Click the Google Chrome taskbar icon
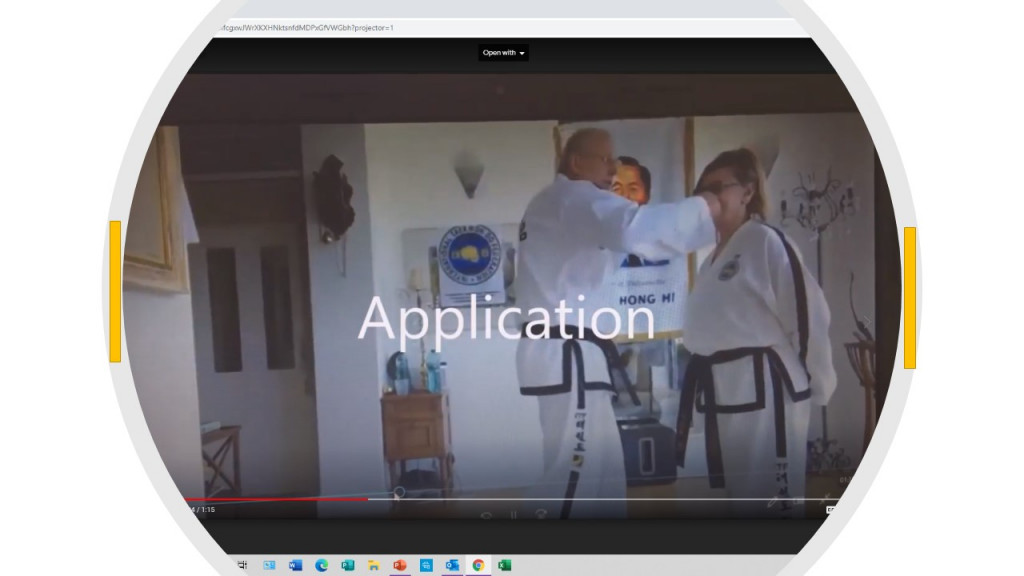1024x576 pixels. pos(478,565)
